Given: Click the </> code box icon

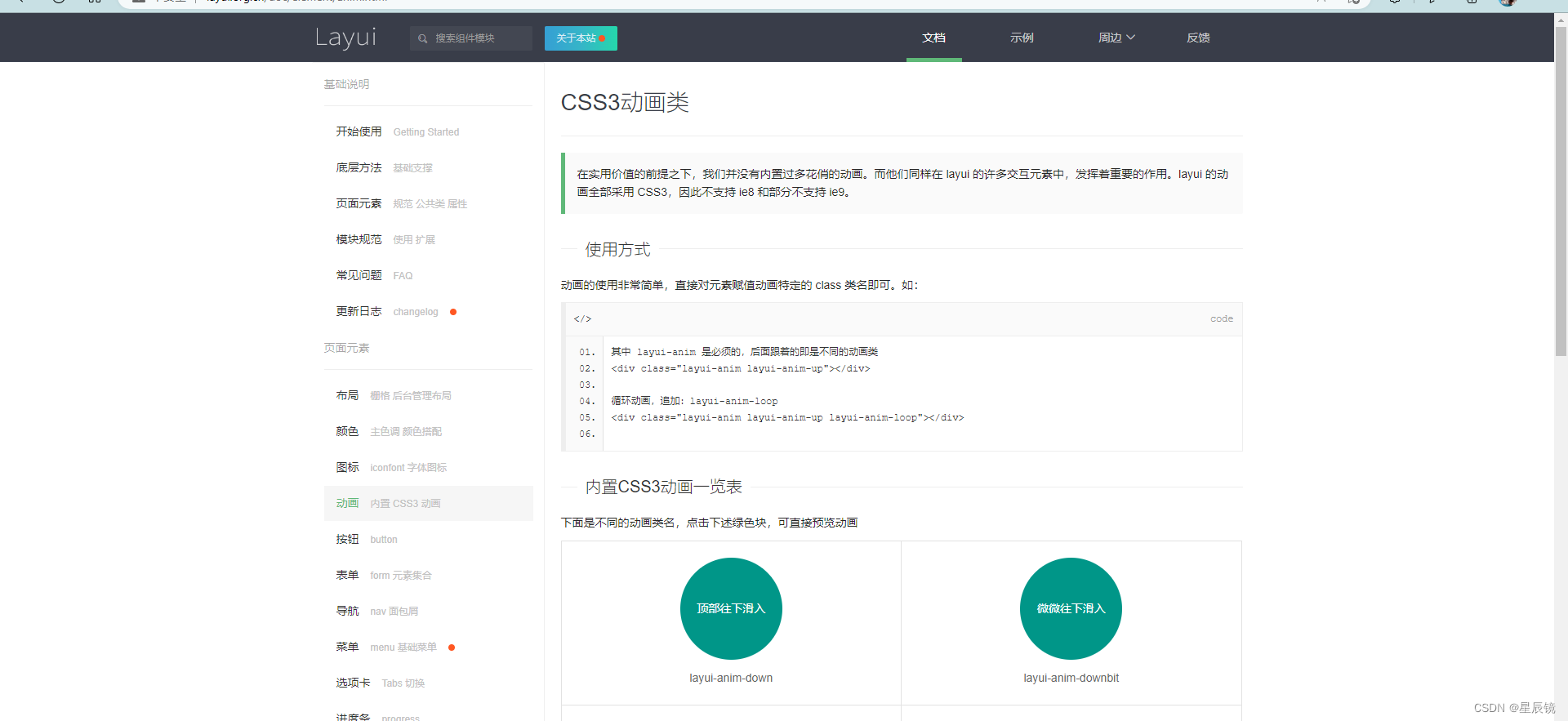Looking at the screenshot, I should [582, 318].
